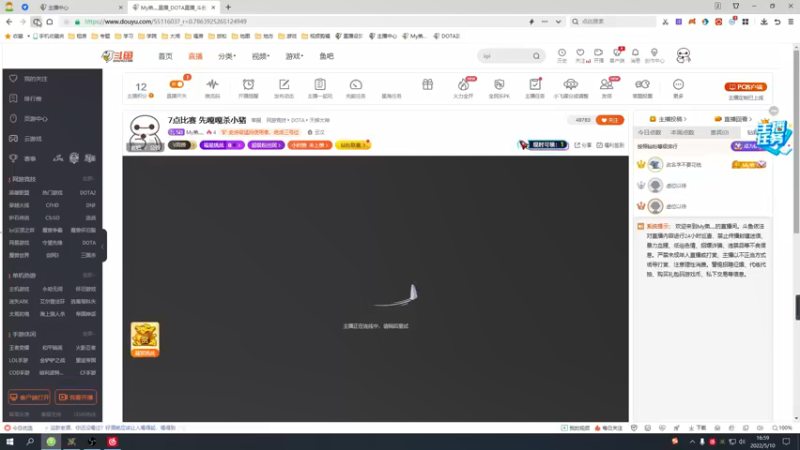This screenshot has width=800, height=450.
Task: Click the browser back arrow
Action: [x=9, y=22]
